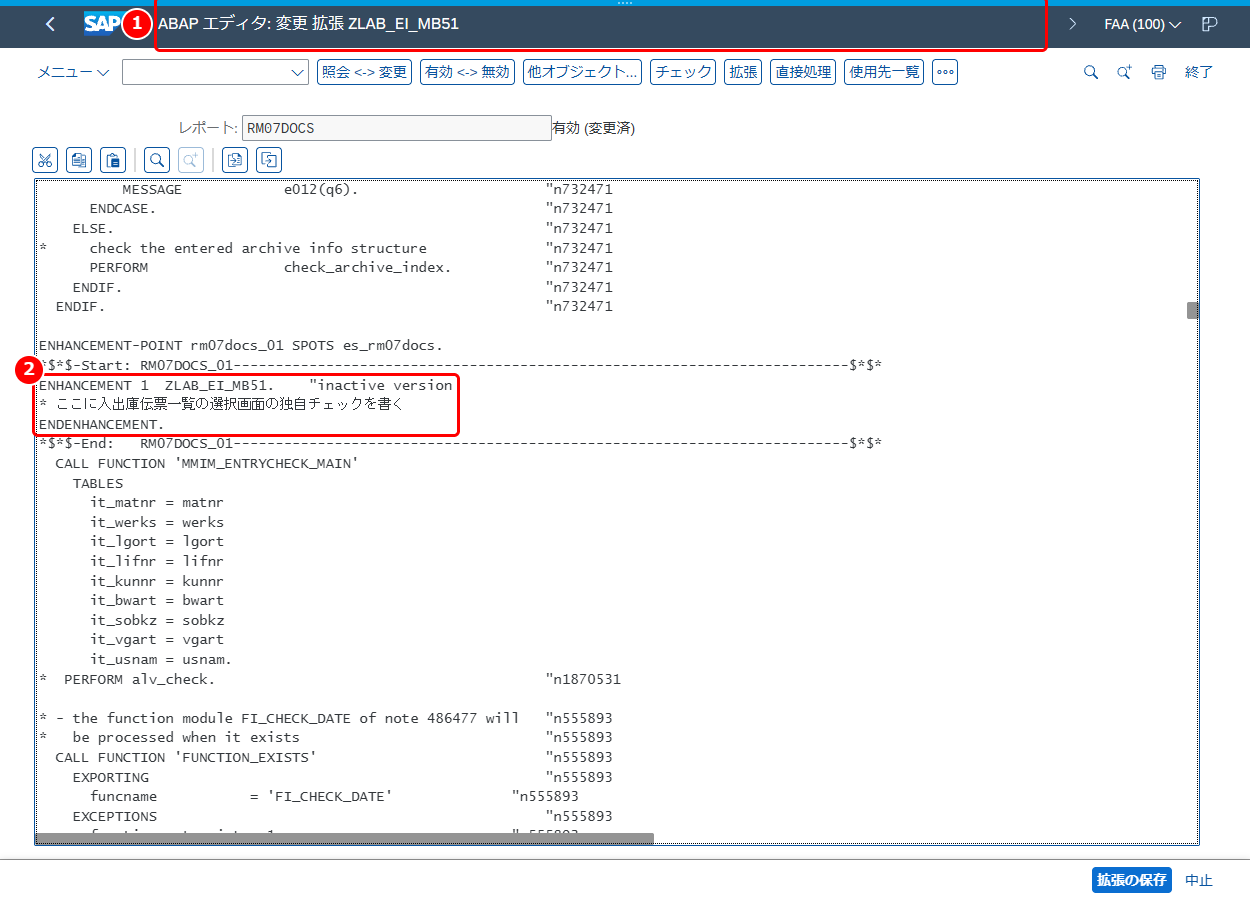Click the レポート field RM07DOCS
The width and height of the screenshot is (1250, 900).
[396, 128]
